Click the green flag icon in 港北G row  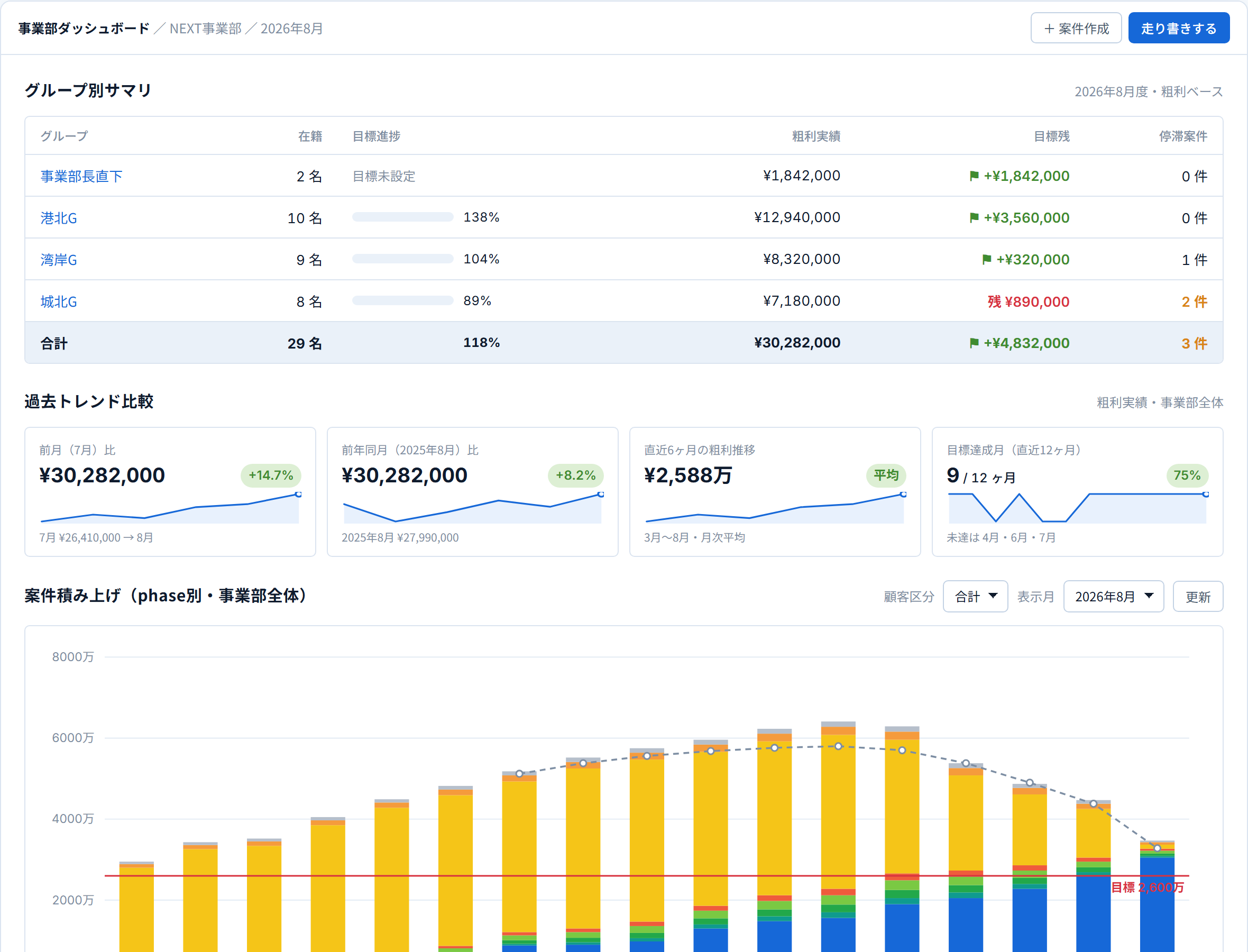pos(974,217)
